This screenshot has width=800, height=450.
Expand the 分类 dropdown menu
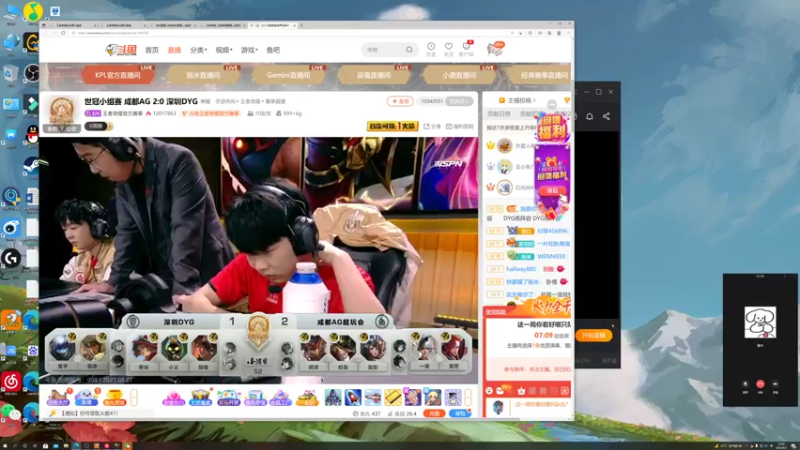pyautogui.click(x=198, y=50)
